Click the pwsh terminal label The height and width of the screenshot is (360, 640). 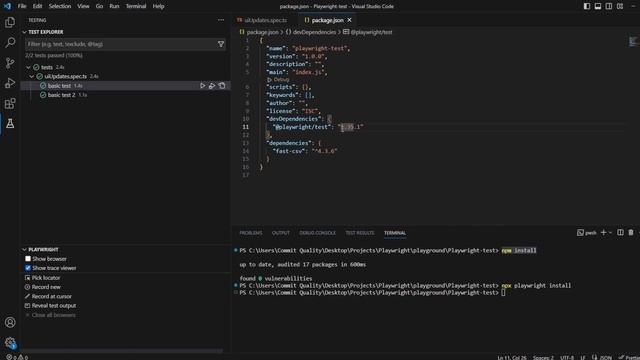[591, 233]
